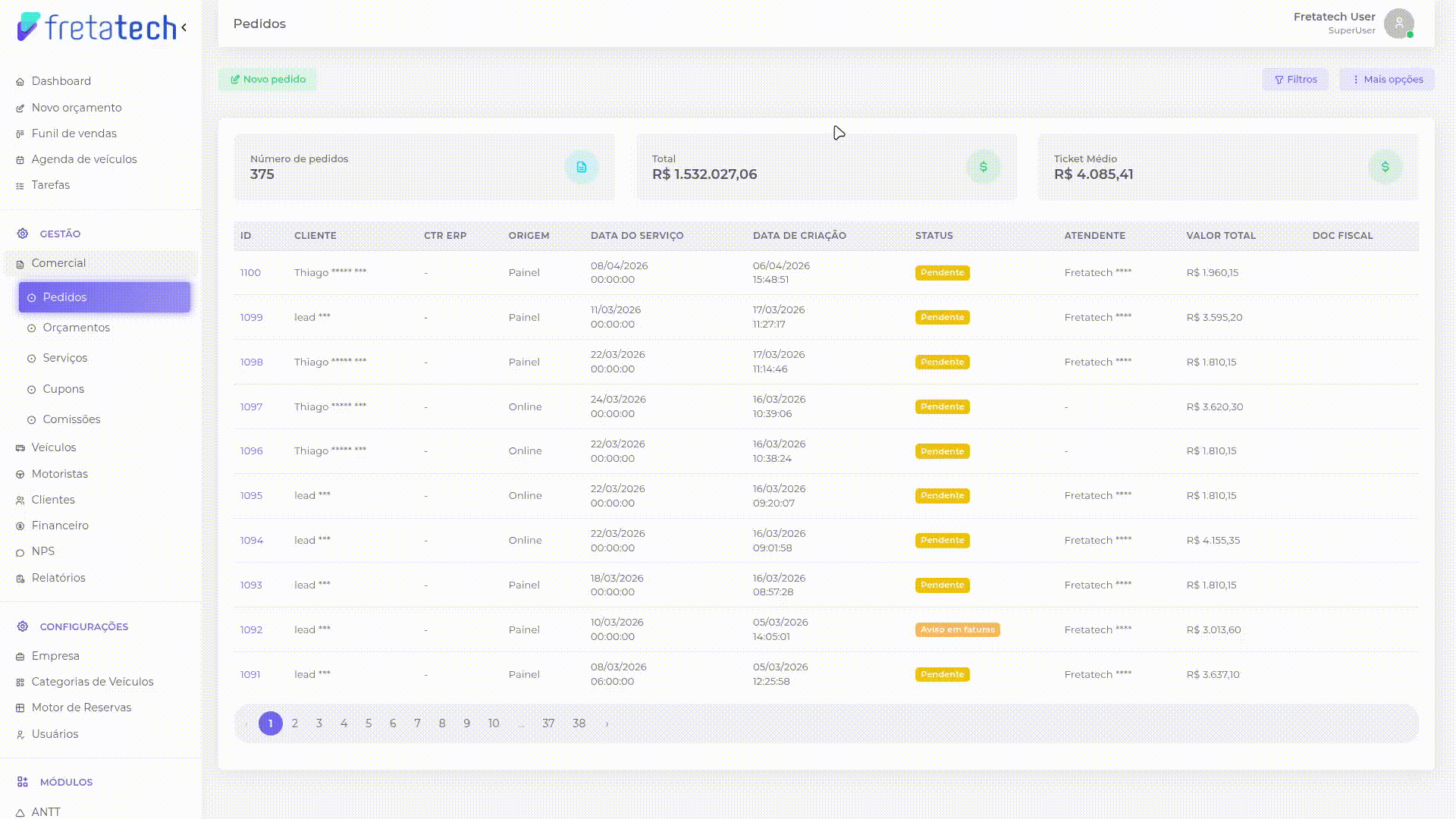
Task: Open order 1092 link
Action: [251, 630]
